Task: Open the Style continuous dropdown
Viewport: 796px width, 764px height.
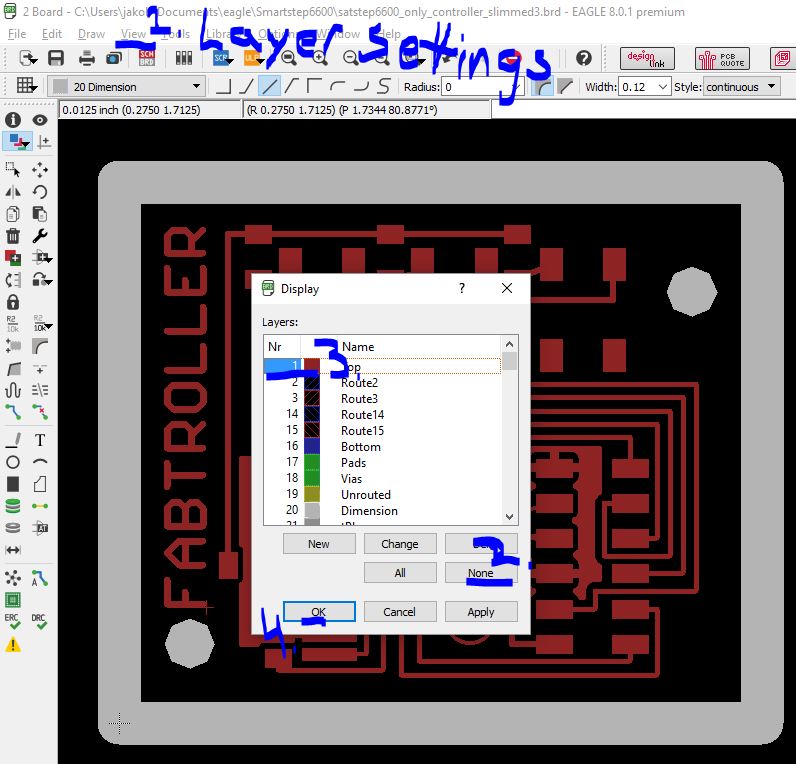Action: tap(742, 87)
